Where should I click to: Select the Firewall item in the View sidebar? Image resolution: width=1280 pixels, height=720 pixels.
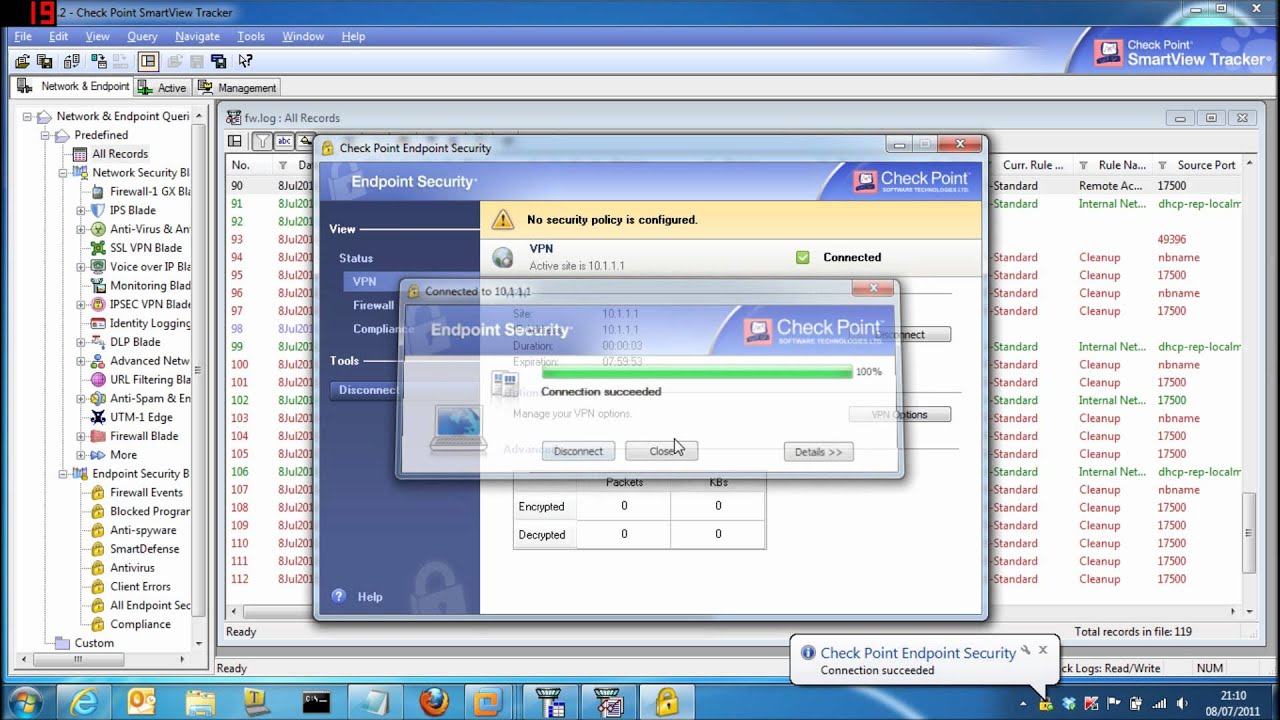373,305
